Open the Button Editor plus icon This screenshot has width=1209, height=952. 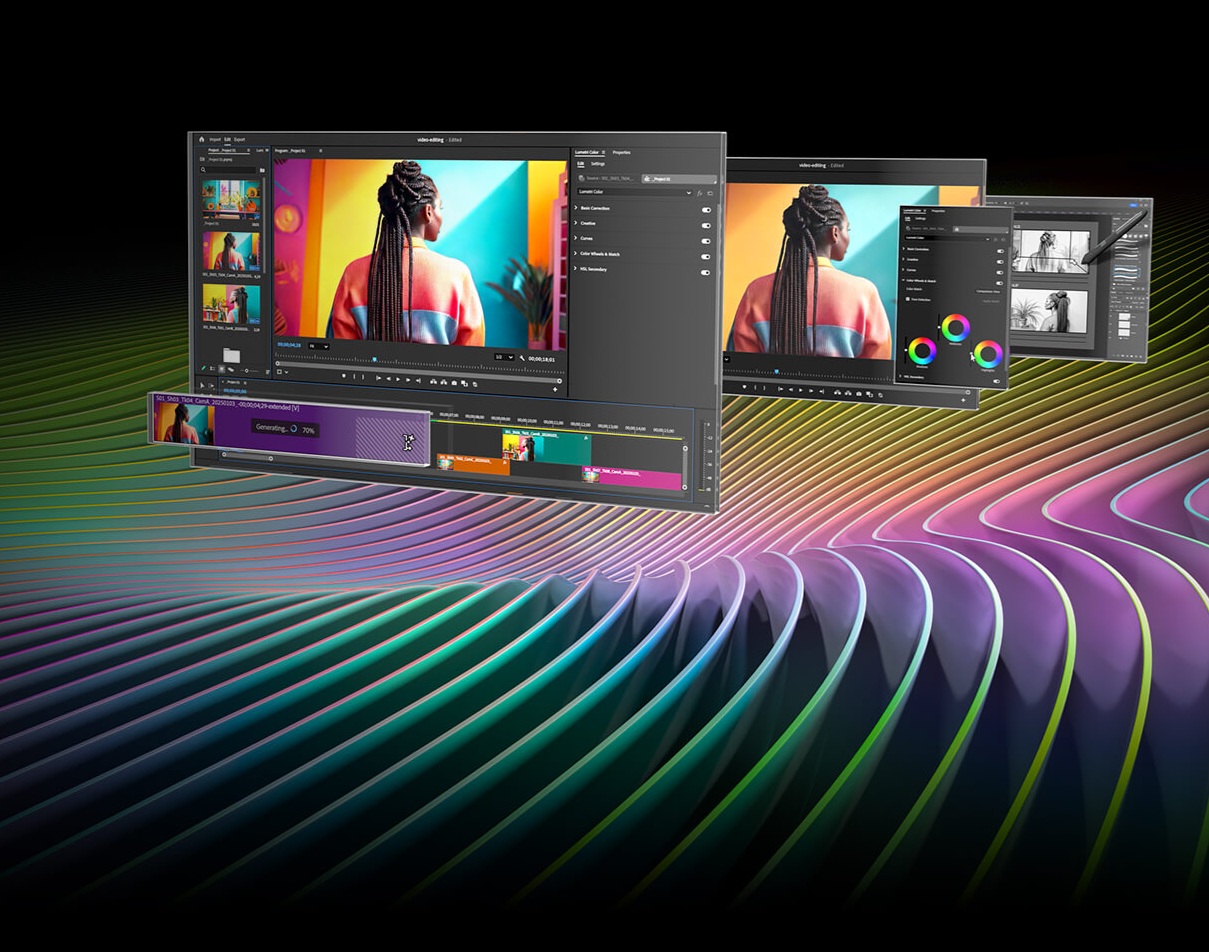[555, 390]
